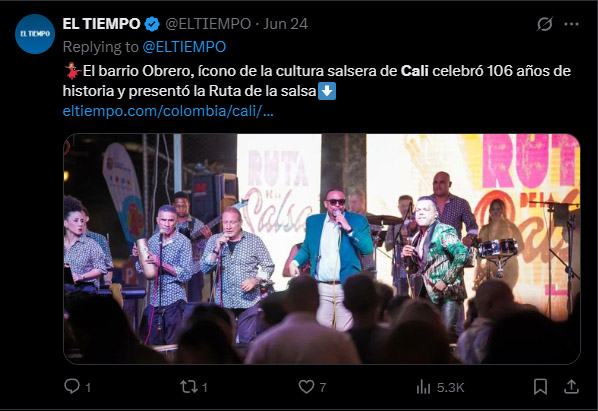
Task: Click the EL TIEMPO display name
Action: coord(101,24)
